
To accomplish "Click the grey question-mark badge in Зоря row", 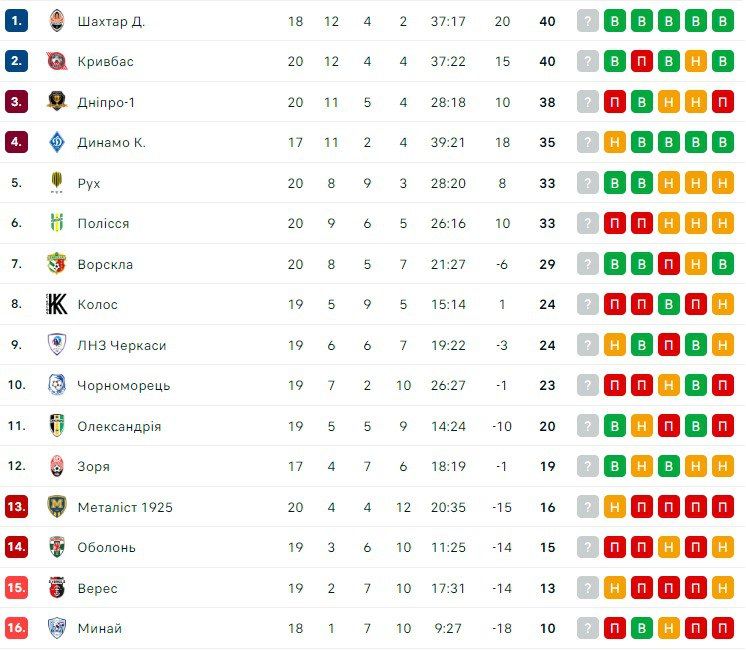I will 588,466.
